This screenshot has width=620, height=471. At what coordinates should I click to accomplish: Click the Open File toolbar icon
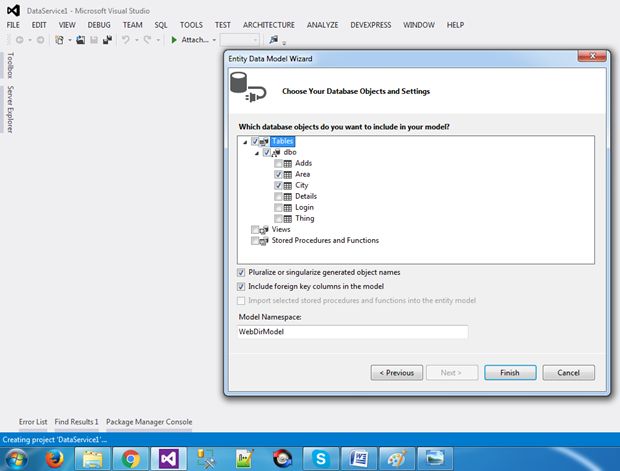pos(80,40)
